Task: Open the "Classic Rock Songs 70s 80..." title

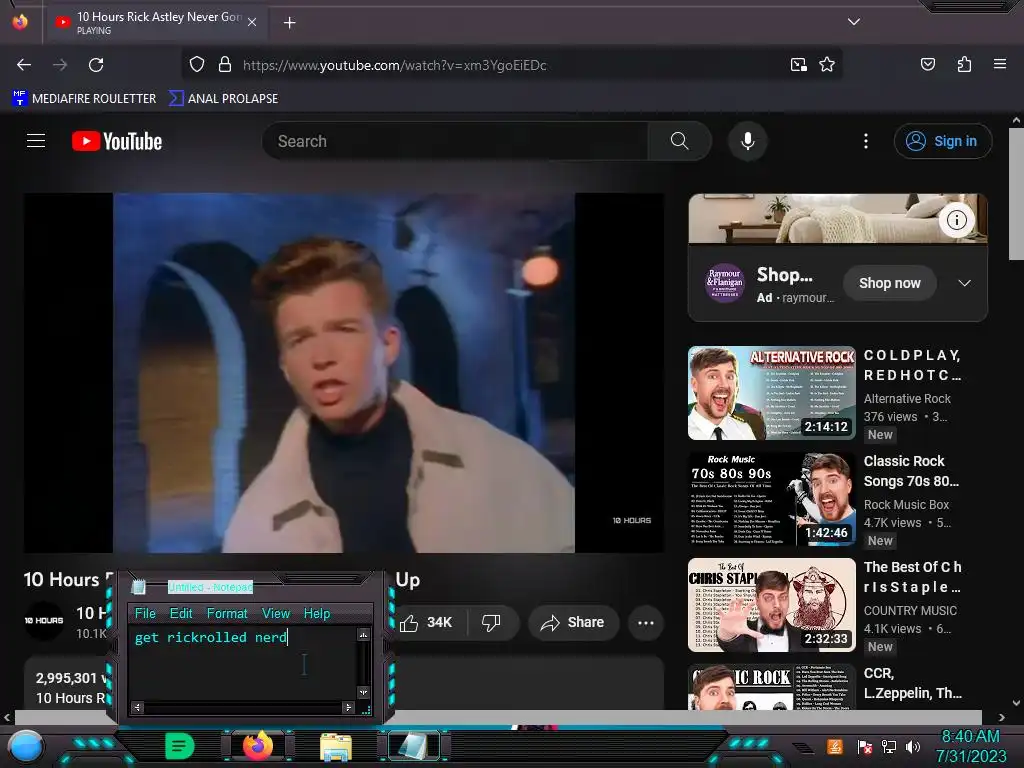Action: [x=911, y=471]
